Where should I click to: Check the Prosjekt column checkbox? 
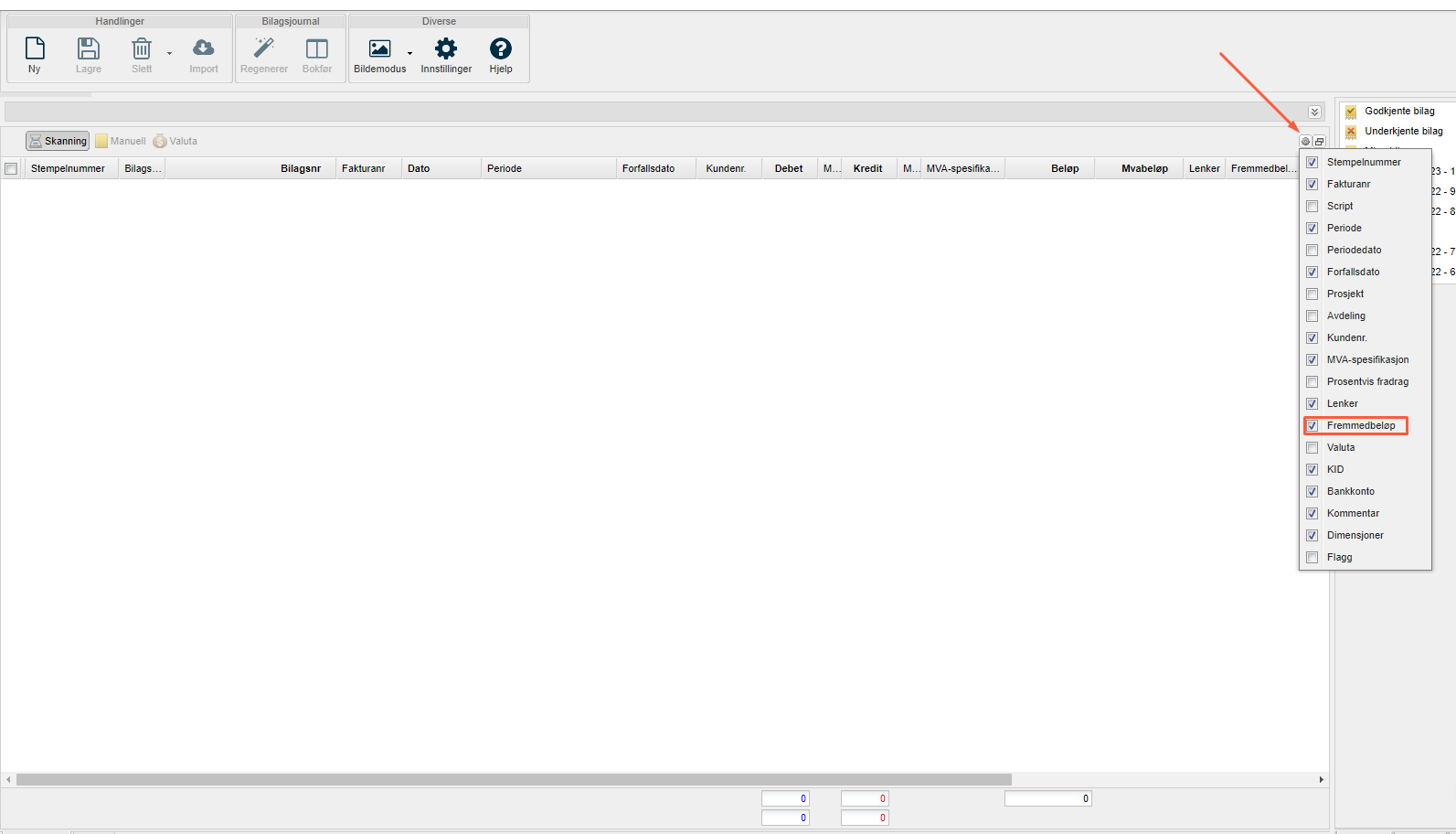point(1313,294)
